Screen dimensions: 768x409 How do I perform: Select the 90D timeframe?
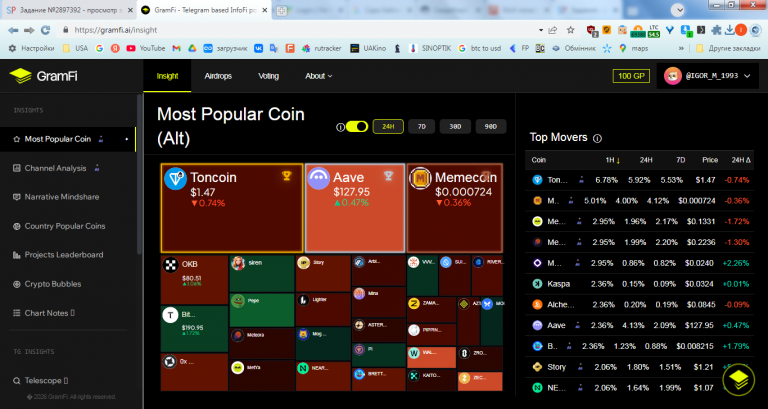pos(491,126)
